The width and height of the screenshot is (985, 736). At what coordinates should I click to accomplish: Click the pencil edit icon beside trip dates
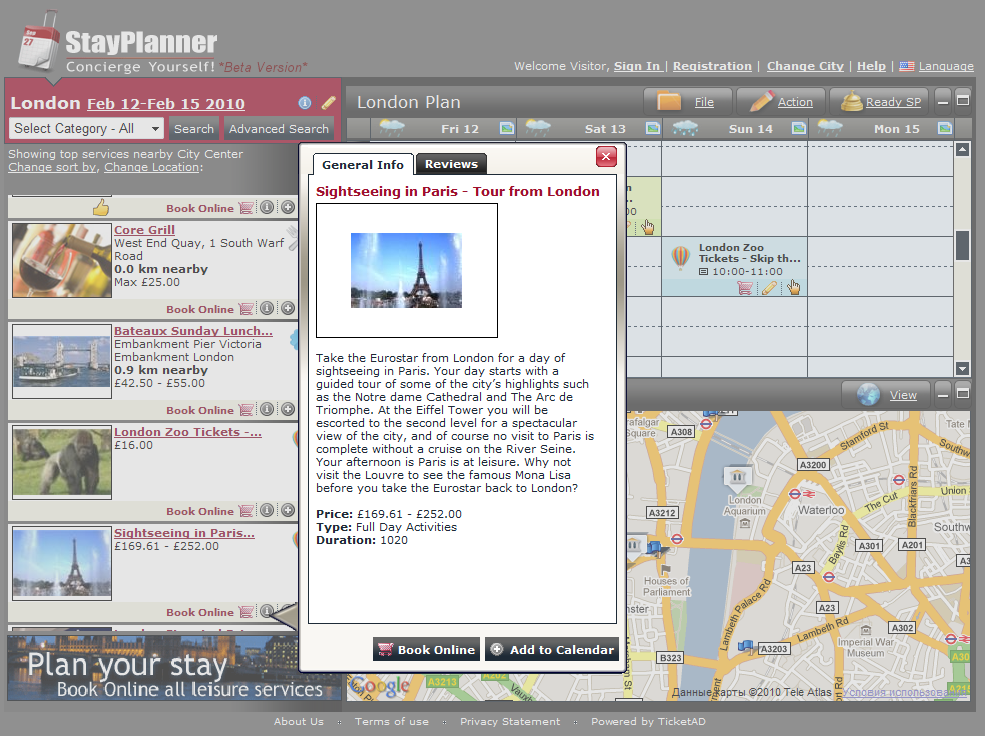coord(329,102)
